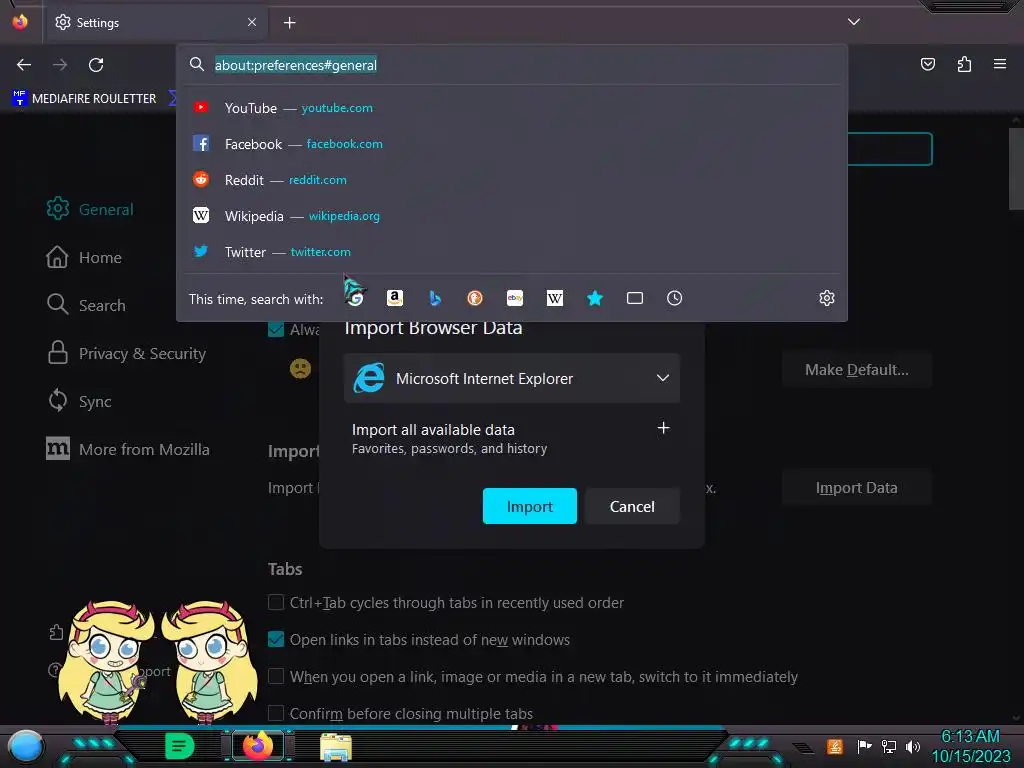The image size is (1024, 768).
Task: Click the Start orb button
Action: (26, 747)
